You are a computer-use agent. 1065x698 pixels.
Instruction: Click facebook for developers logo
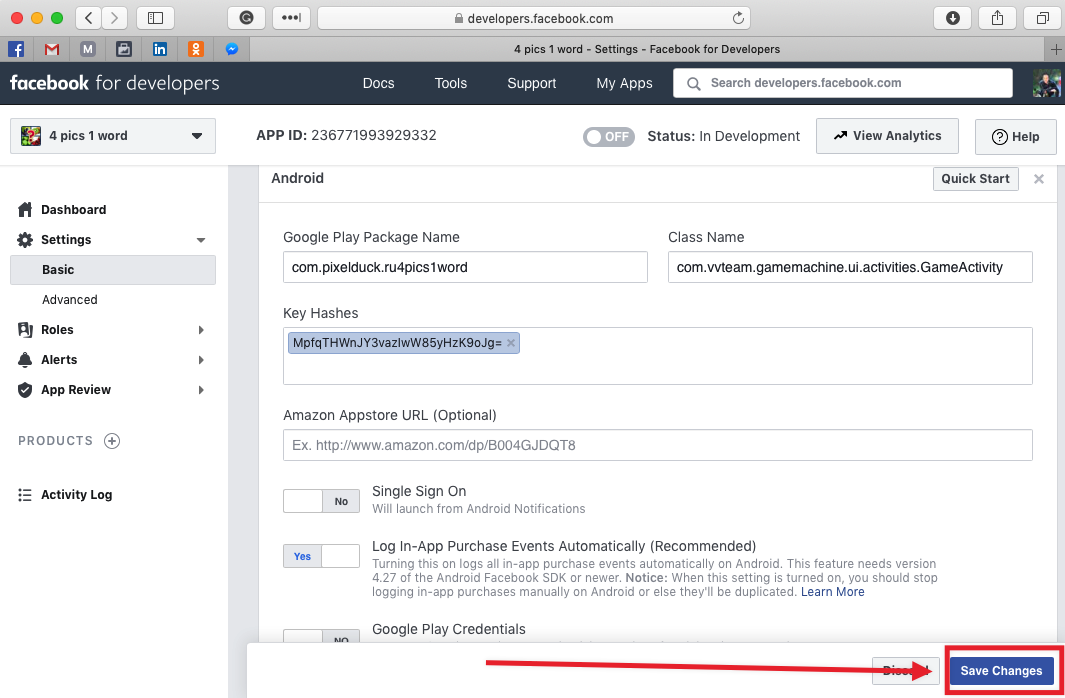[x=115, y=83]
